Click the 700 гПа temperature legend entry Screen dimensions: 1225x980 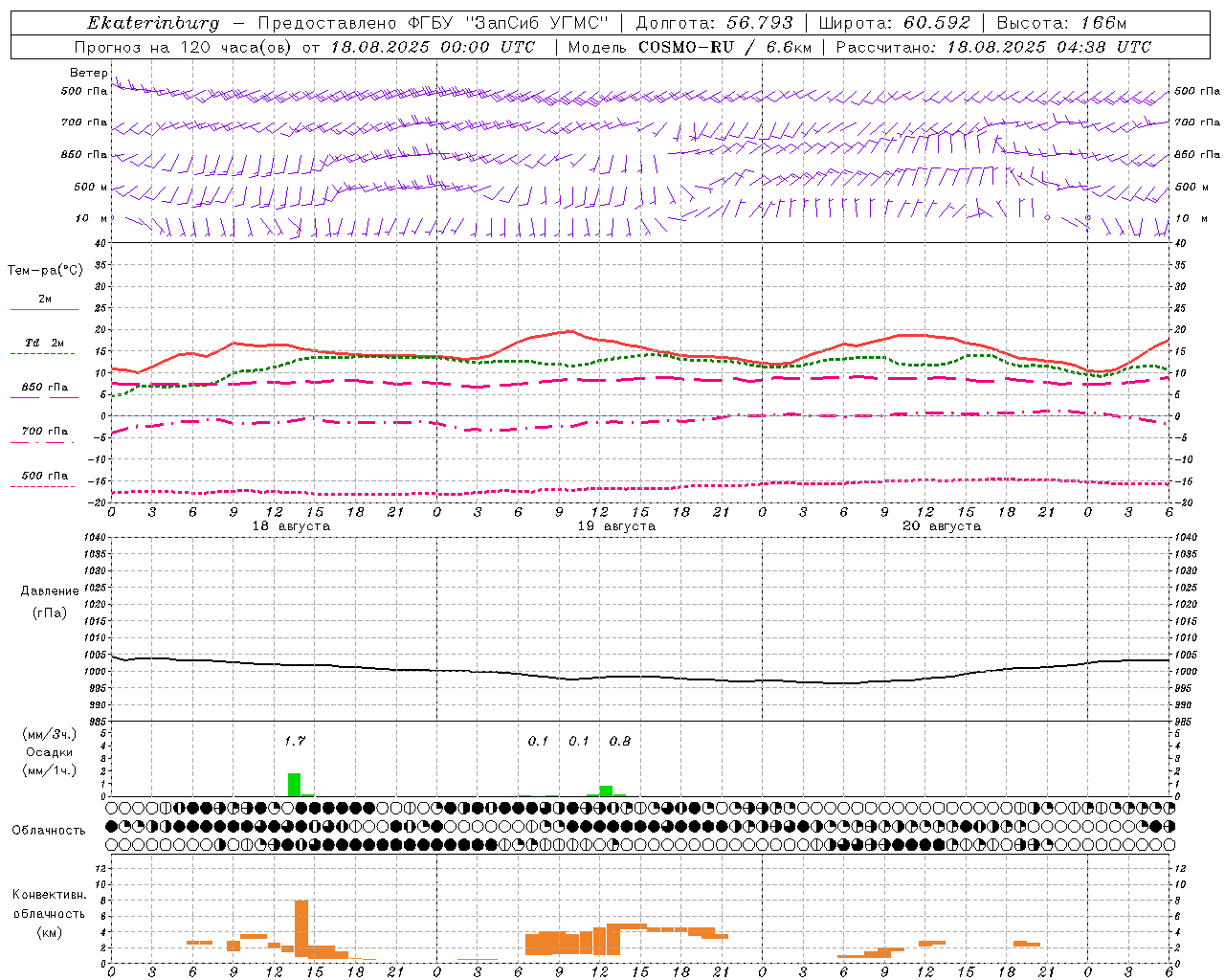[45, 432]
